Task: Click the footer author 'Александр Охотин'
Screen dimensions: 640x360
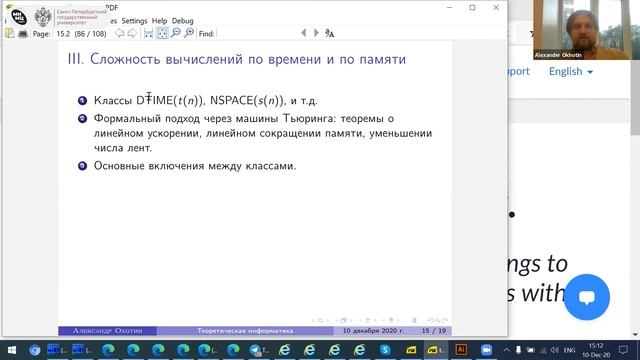Action: coord(107,331)
